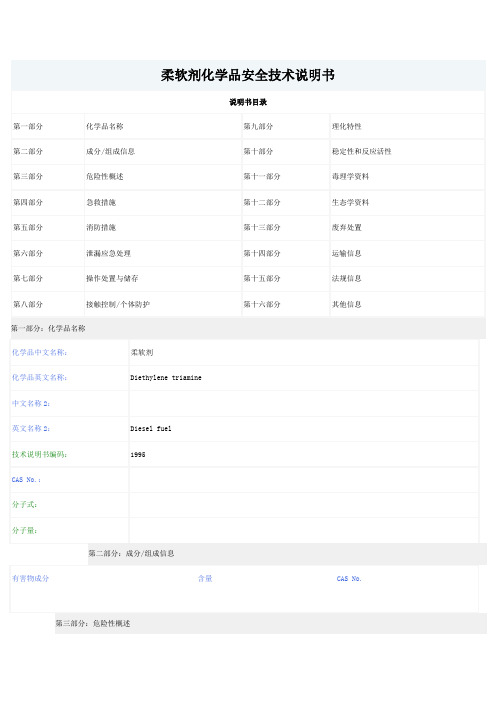Click the section header 第一部分：化学品名称
The width and height of the screenshot is (496, 702).
pos(48,328)
